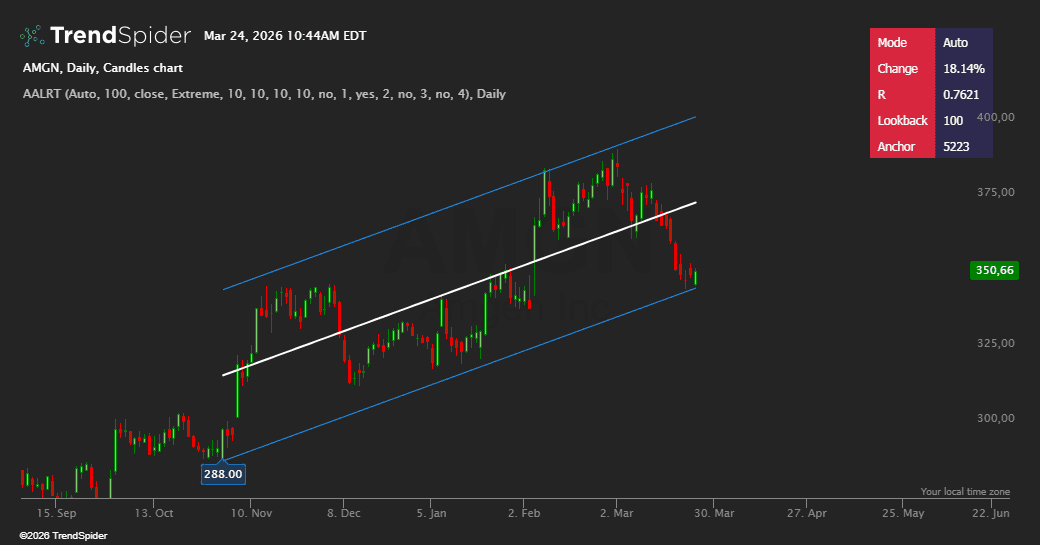
Task: Click the 0.7621 R value
Action: pyautogui.click(x=961, y=95)
